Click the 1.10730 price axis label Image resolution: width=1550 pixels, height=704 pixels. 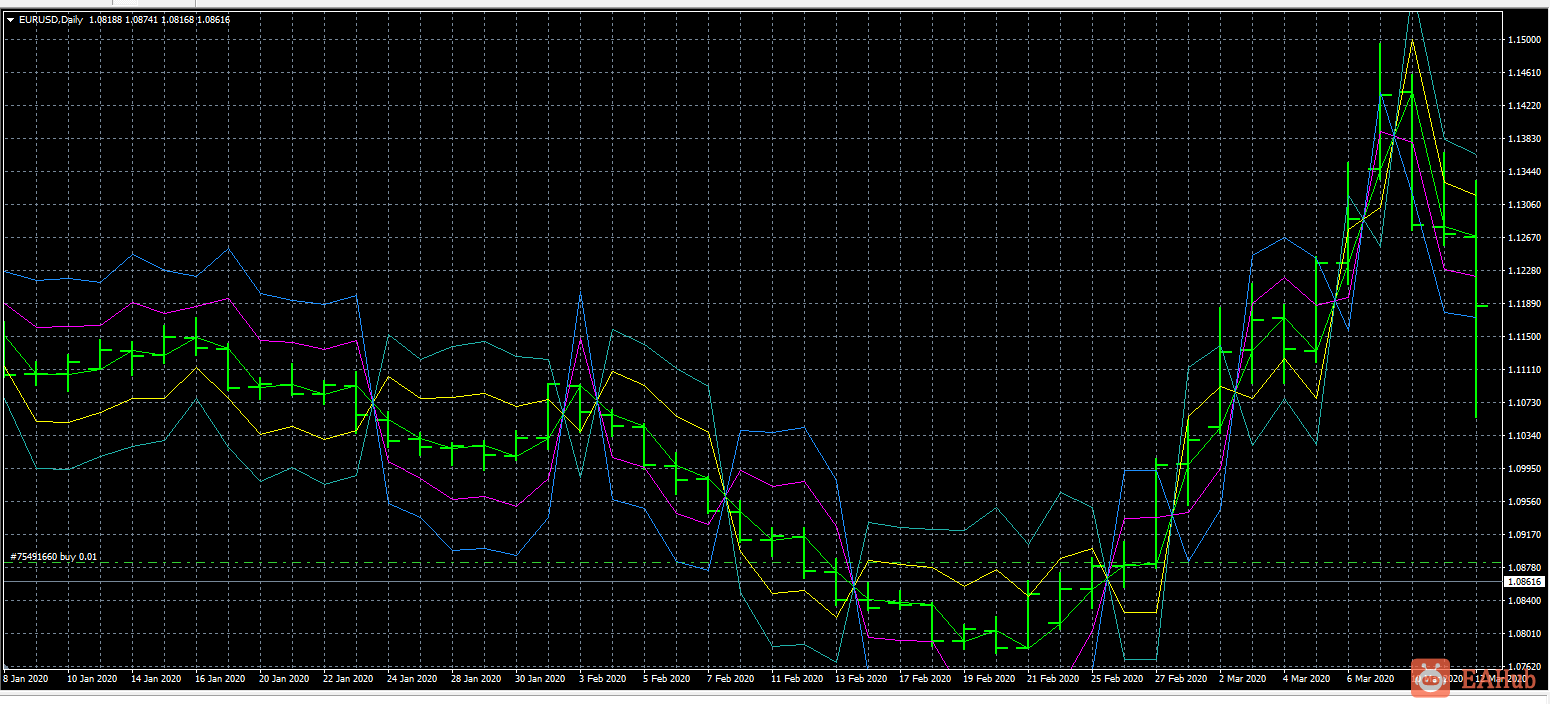pyautogui.click(x=1524, y=402)
